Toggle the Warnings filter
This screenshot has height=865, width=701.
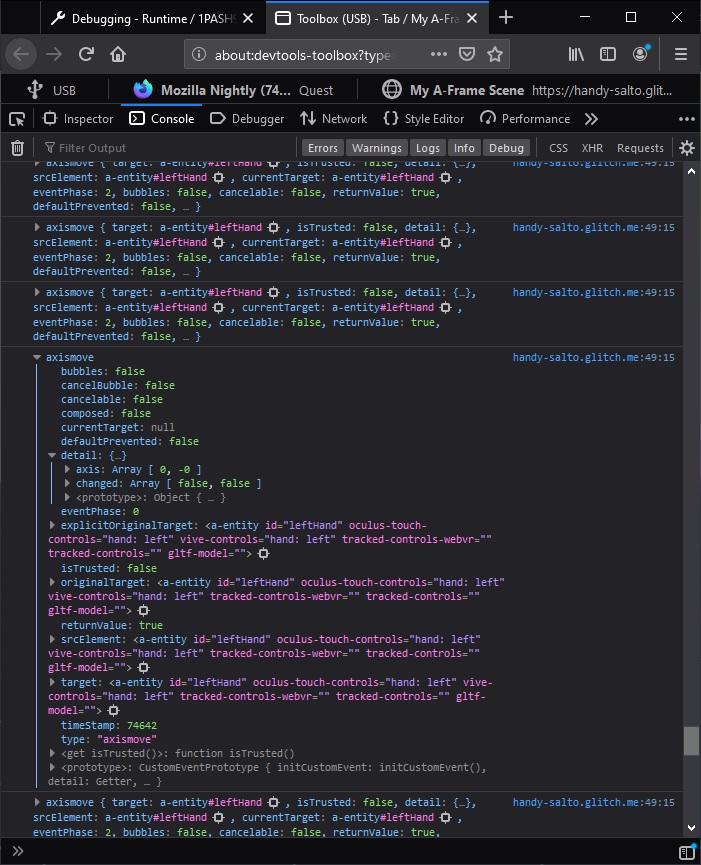377,148
